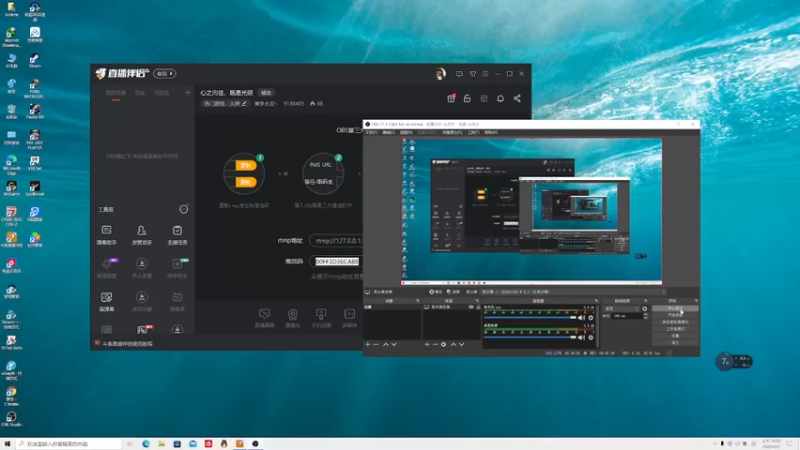Open the tutorial link at companion bottom-left
800x450 pixels.
(x=127, y=344)
